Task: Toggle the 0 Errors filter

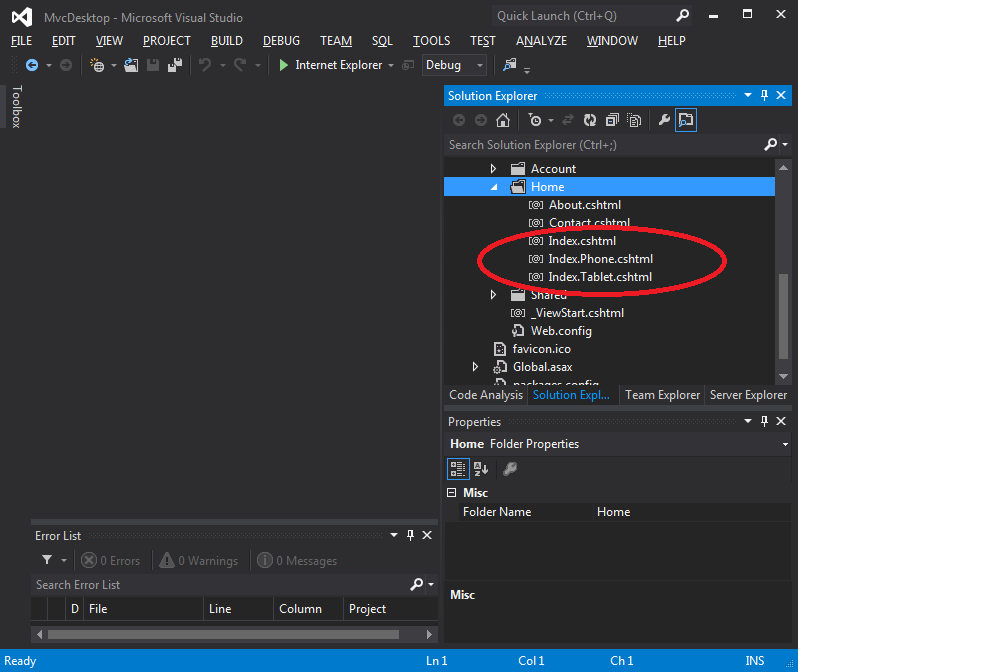Action: click(x=111, y=561)
